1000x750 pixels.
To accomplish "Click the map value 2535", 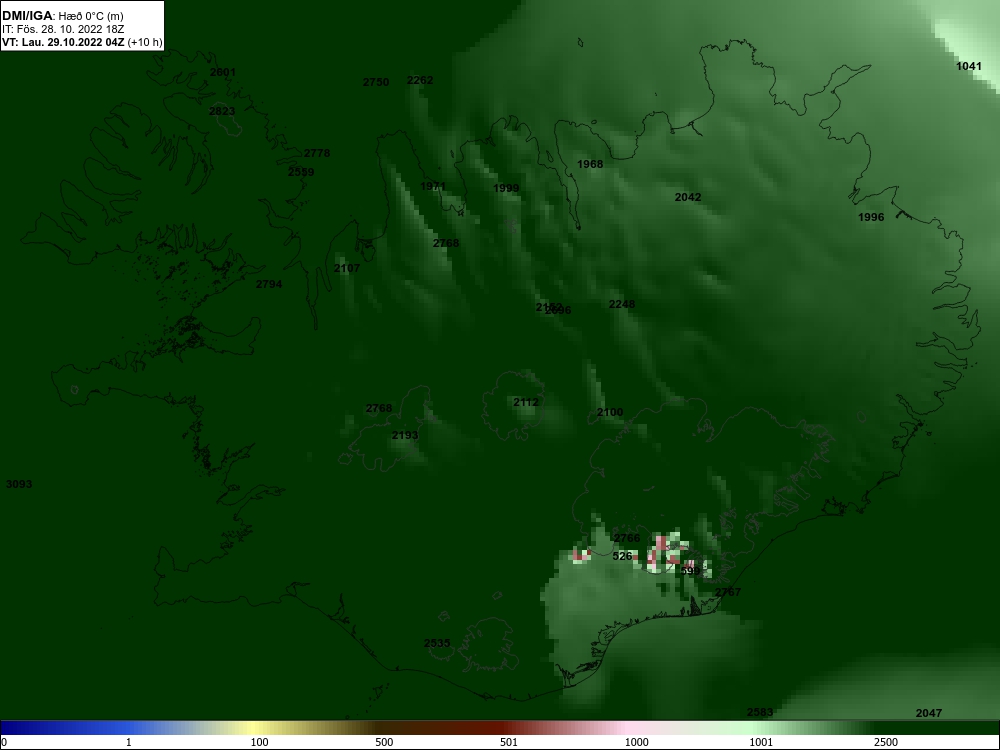I will point(437,643).
